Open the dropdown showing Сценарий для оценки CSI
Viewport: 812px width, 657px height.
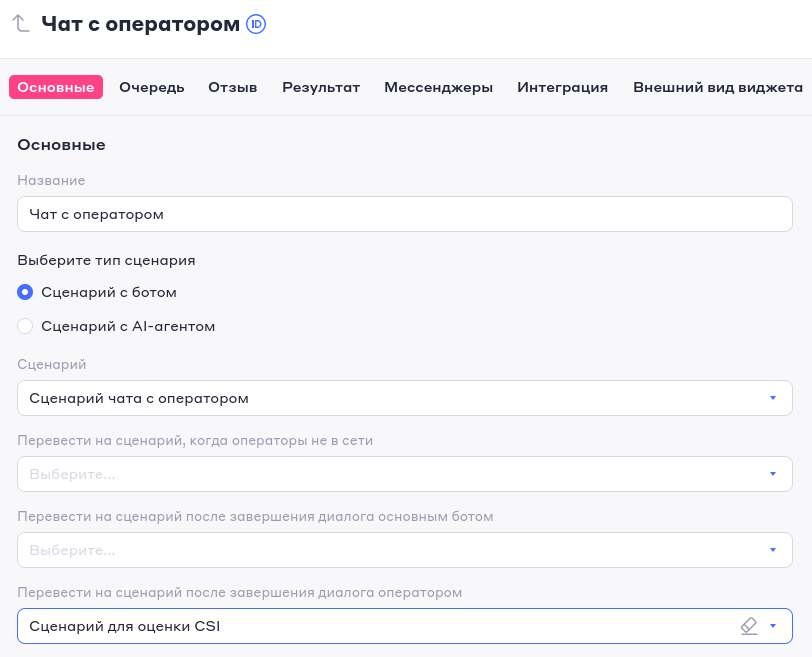coord(405,626)
